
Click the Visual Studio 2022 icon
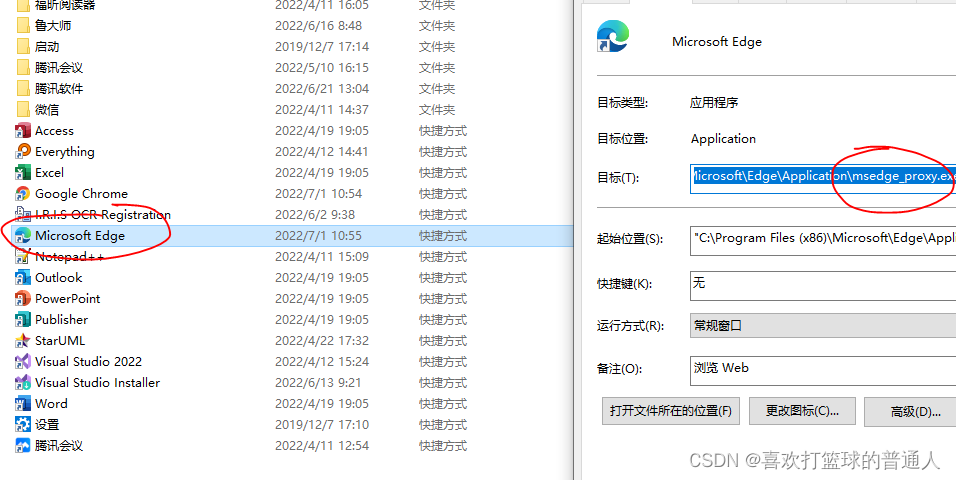coord(23,361)
